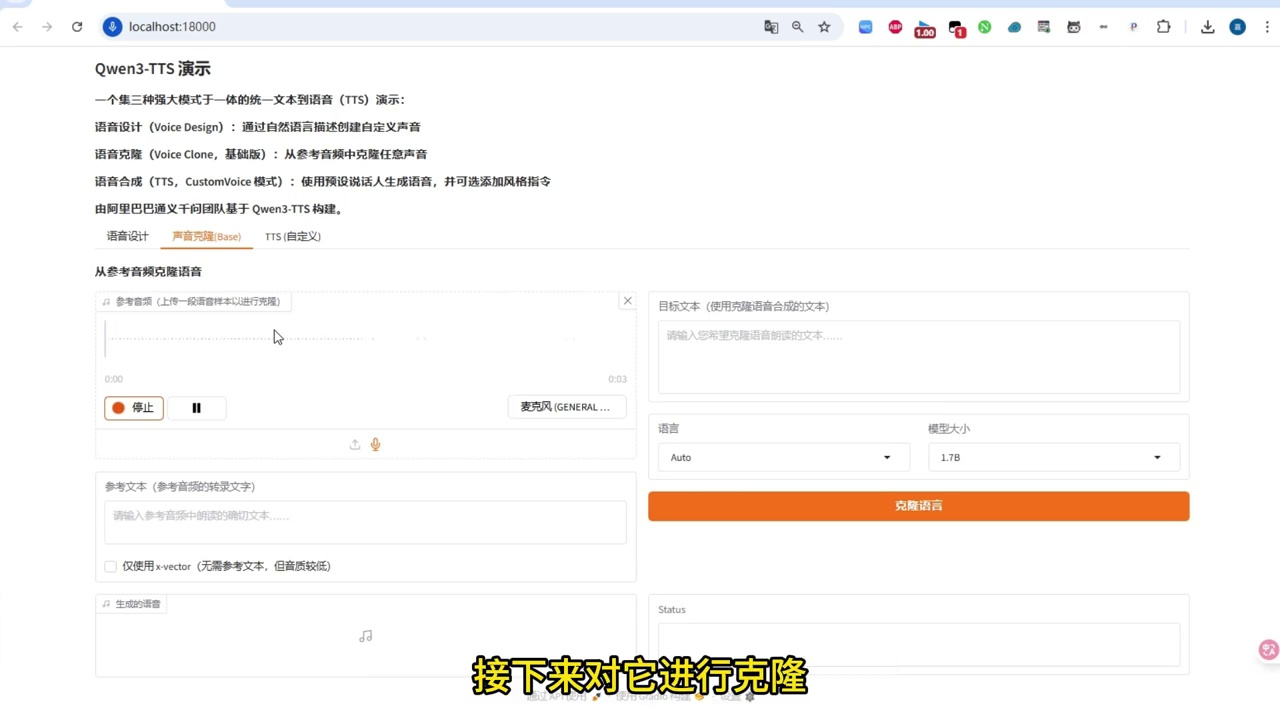Open the web page capture extension icon
Image resolution: width=1280 pixels, height=720 pixels.
1044,27
